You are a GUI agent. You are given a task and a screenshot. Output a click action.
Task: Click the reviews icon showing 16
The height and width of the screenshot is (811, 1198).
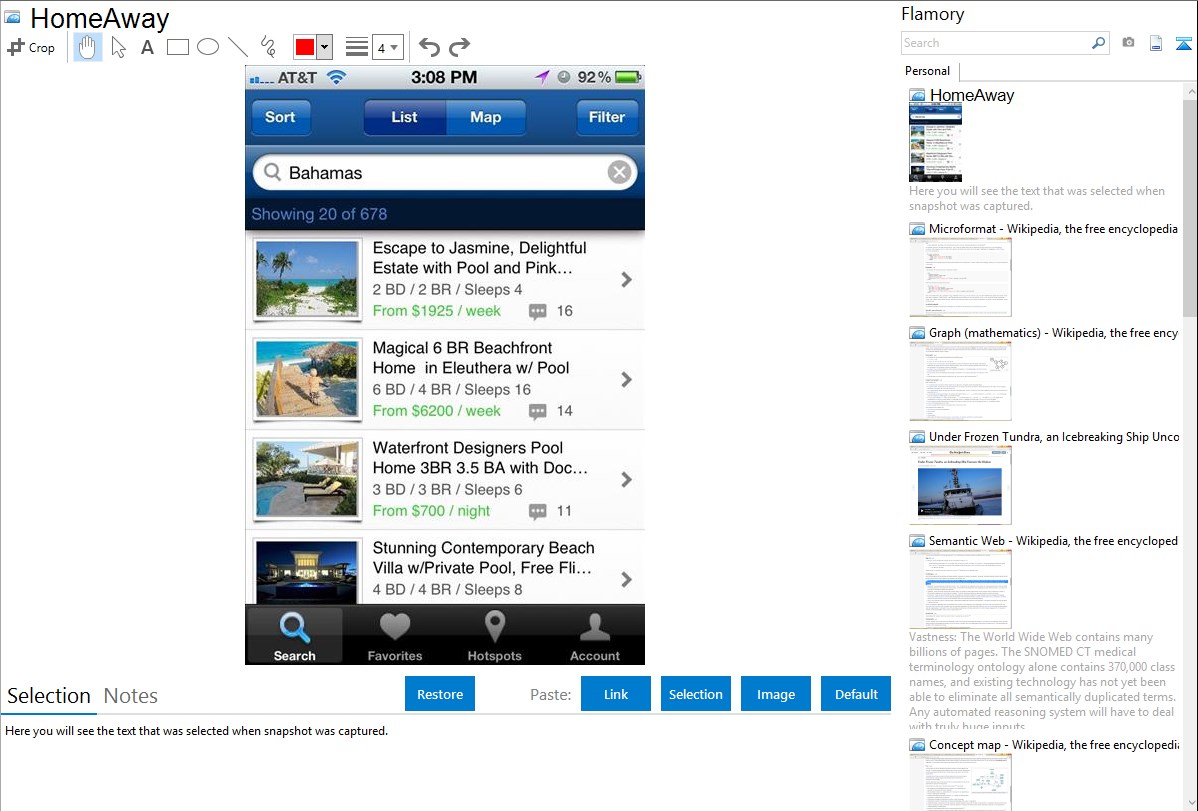pyautogui.click(x=538, y=311)
